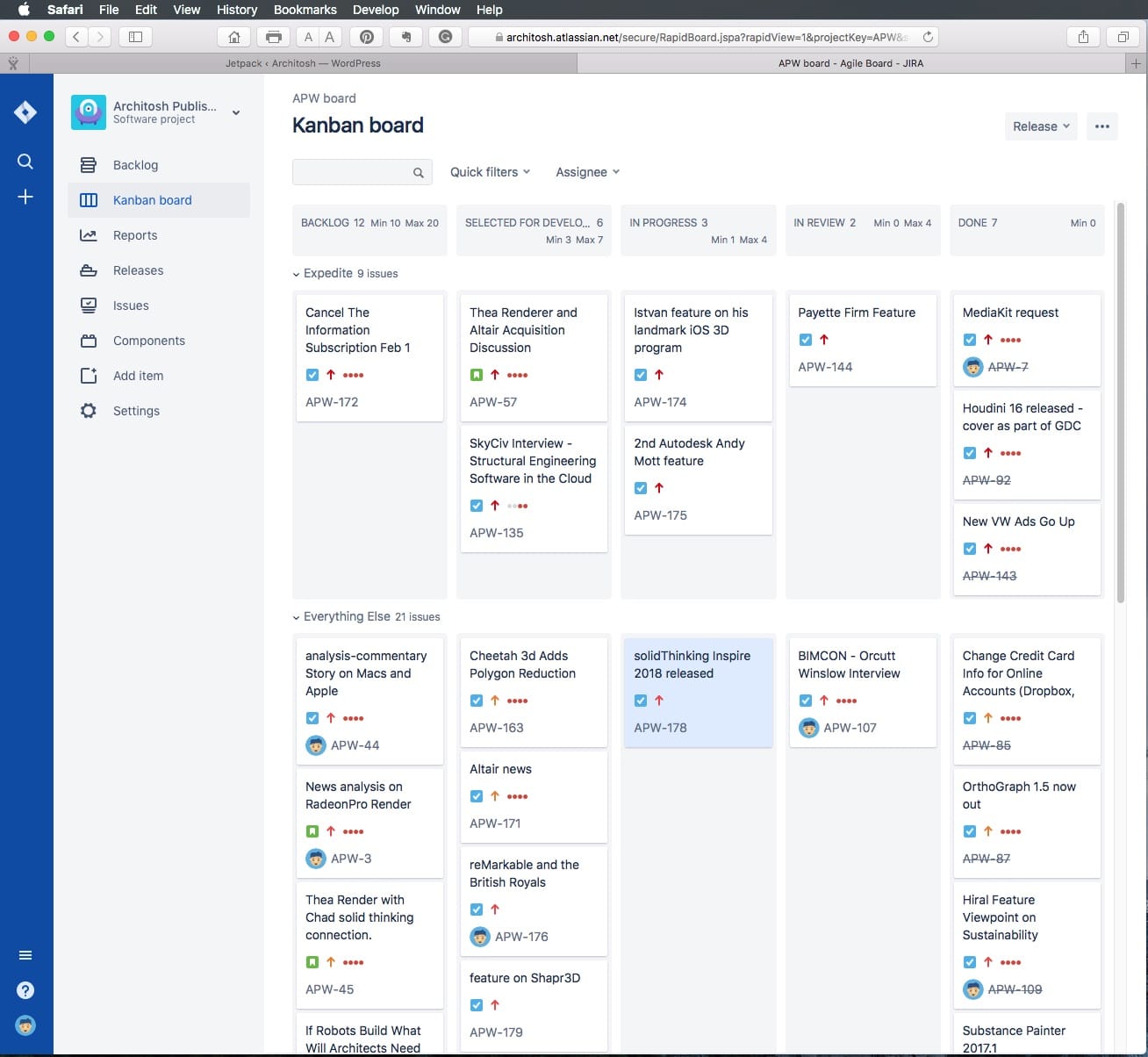The width and height of the screenshot is (1148, 1057).
Task: Click the task checkbox icon on Altair news card
Action: [x=477, y=796]
